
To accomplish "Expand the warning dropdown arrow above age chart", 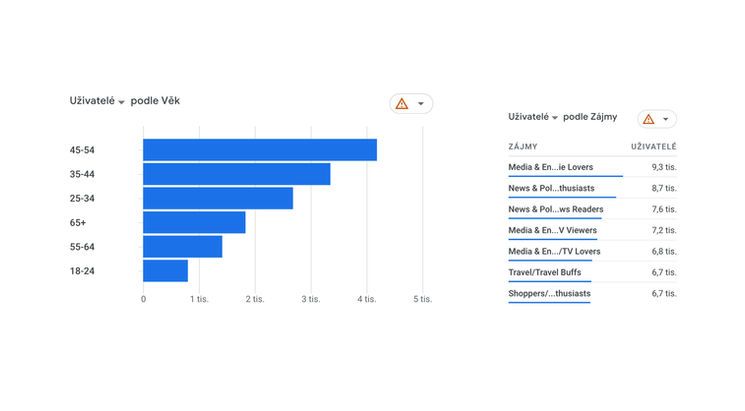I will click(x=421, y=104).
